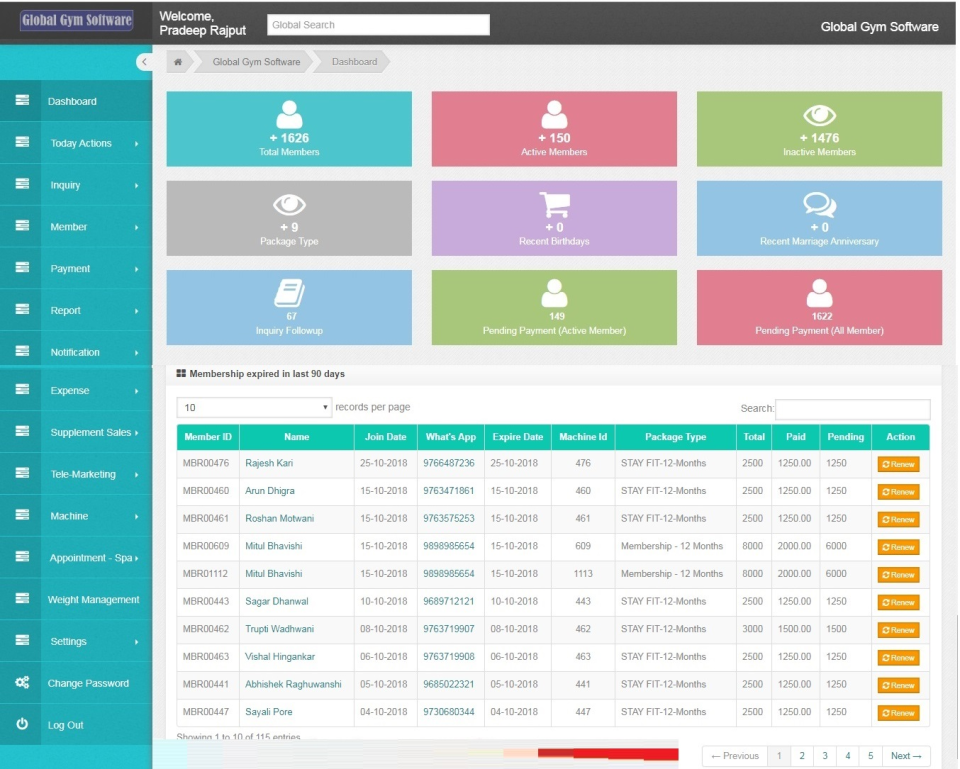This screenshot has width=960, height=769.
Task: Click the chat icon on Recent Marriage Anniversary
Action: (x=819, y=203)
